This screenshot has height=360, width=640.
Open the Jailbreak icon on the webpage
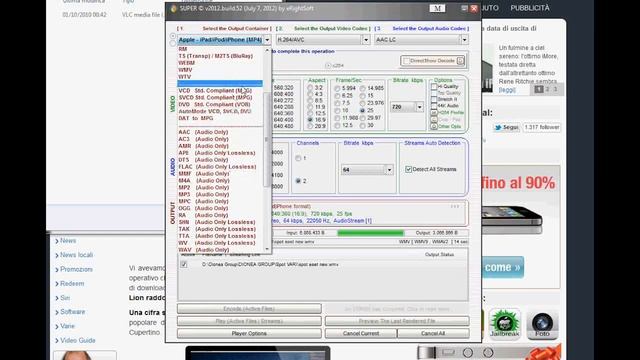click(504, 324)
